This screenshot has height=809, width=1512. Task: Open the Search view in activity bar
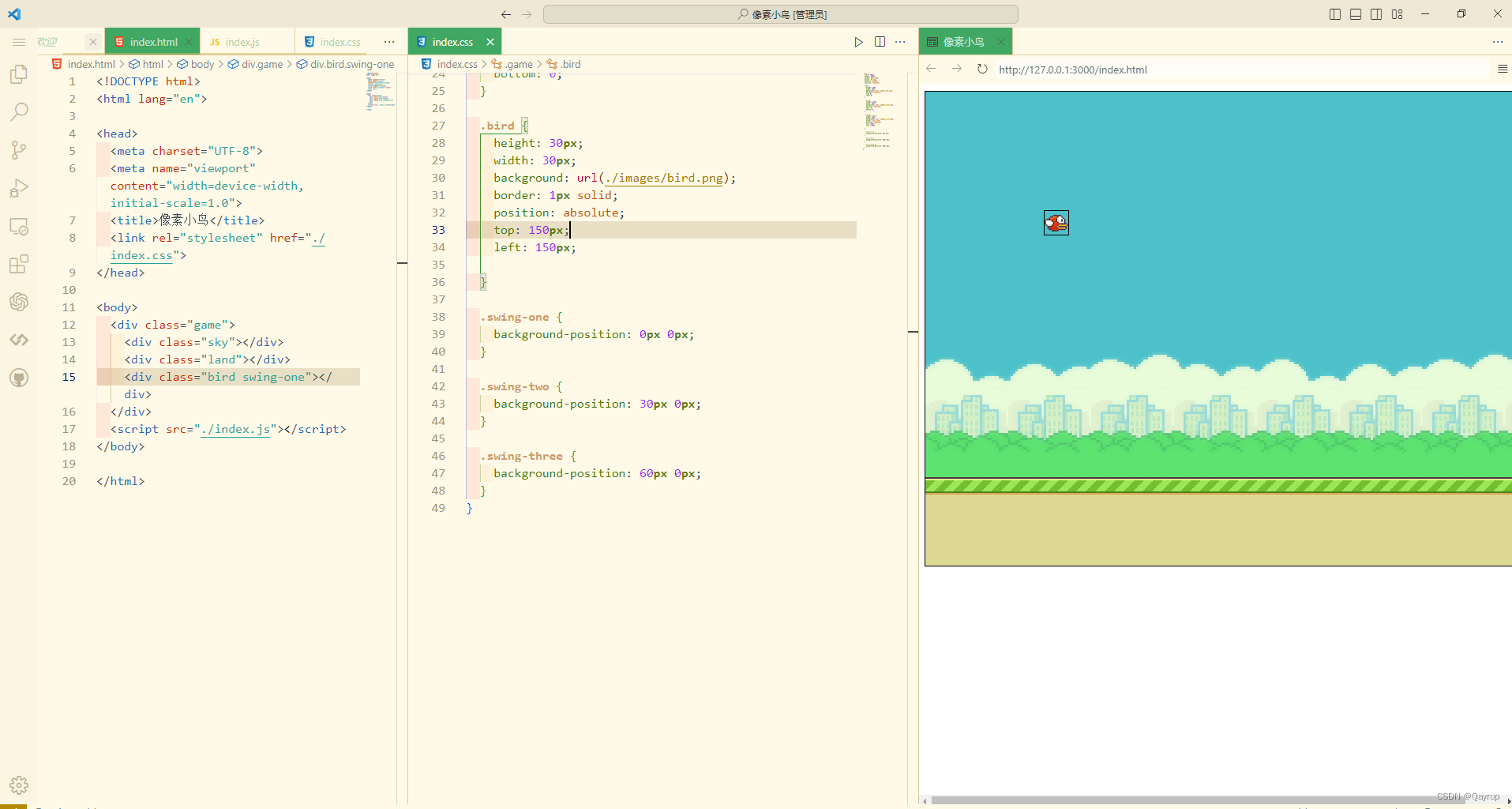point(19,111)
